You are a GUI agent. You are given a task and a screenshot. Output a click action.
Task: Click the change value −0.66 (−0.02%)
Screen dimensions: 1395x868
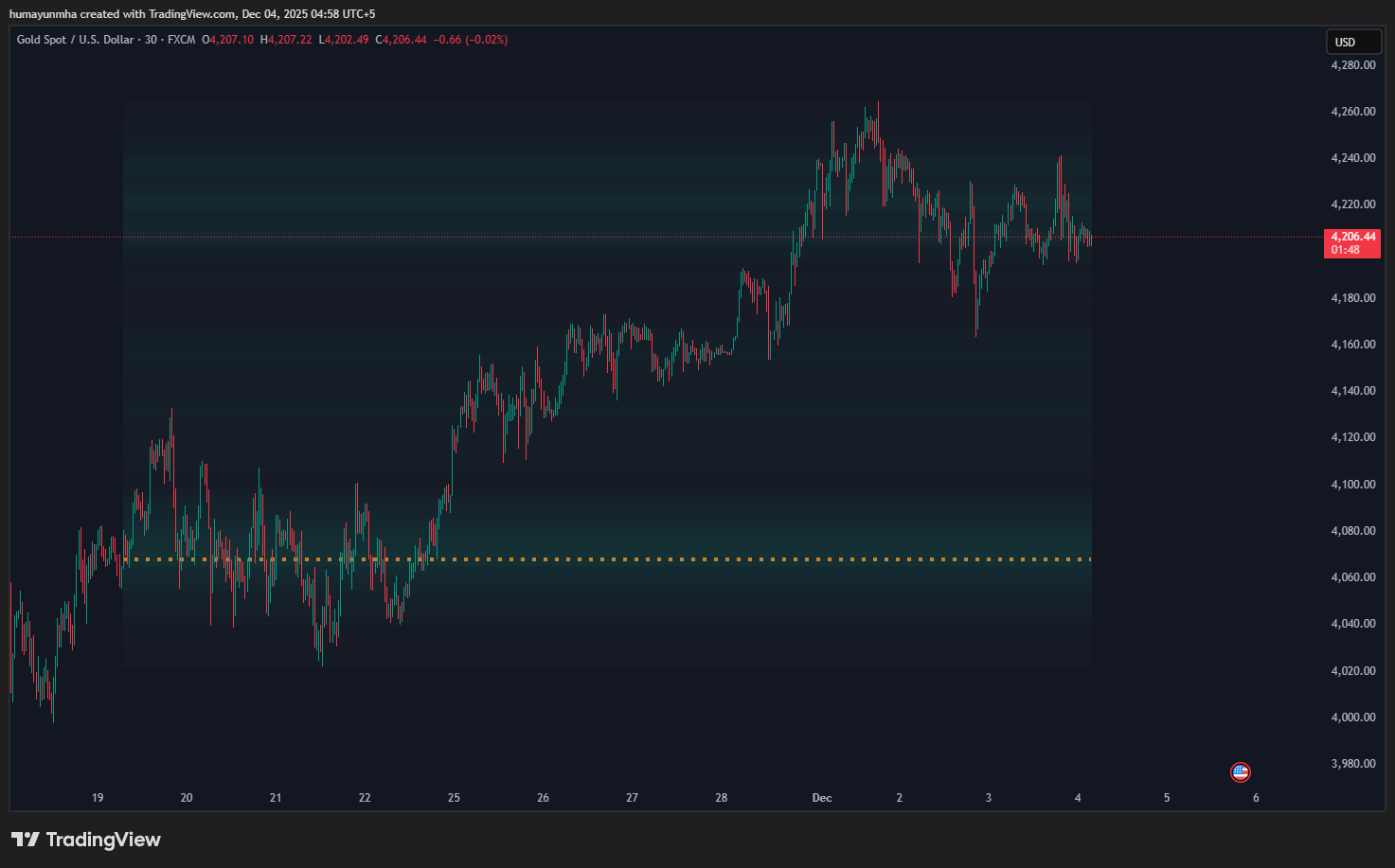[x=471, y=40]
